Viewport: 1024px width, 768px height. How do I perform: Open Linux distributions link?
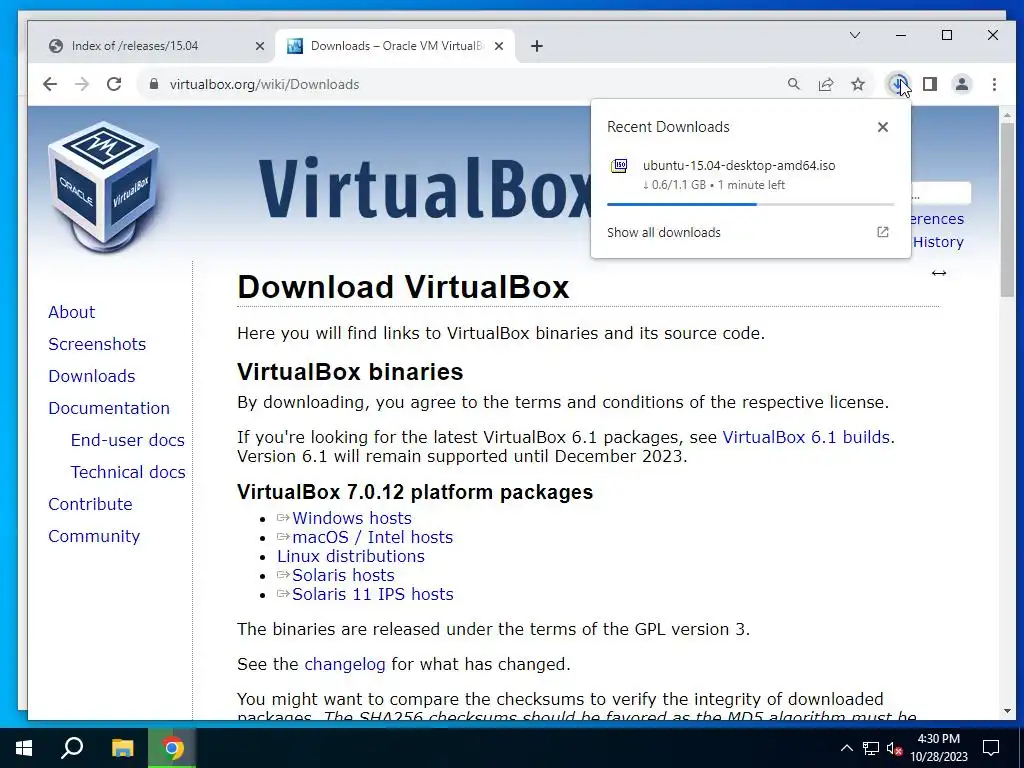351,556
